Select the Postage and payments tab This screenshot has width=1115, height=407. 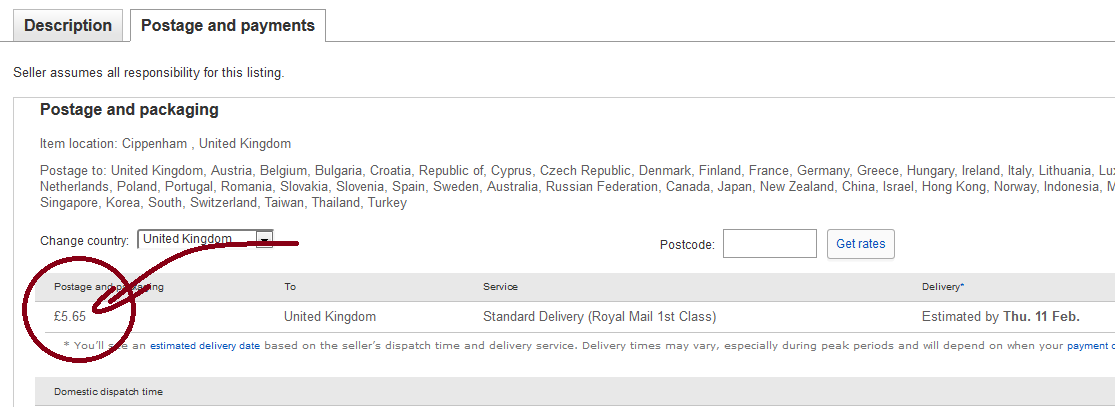[228, 26]
